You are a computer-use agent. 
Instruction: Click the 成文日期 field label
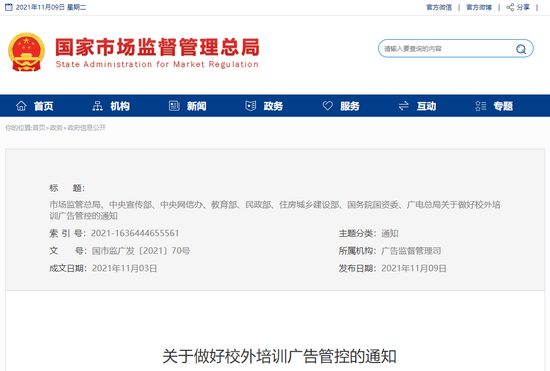coord(68,268)
